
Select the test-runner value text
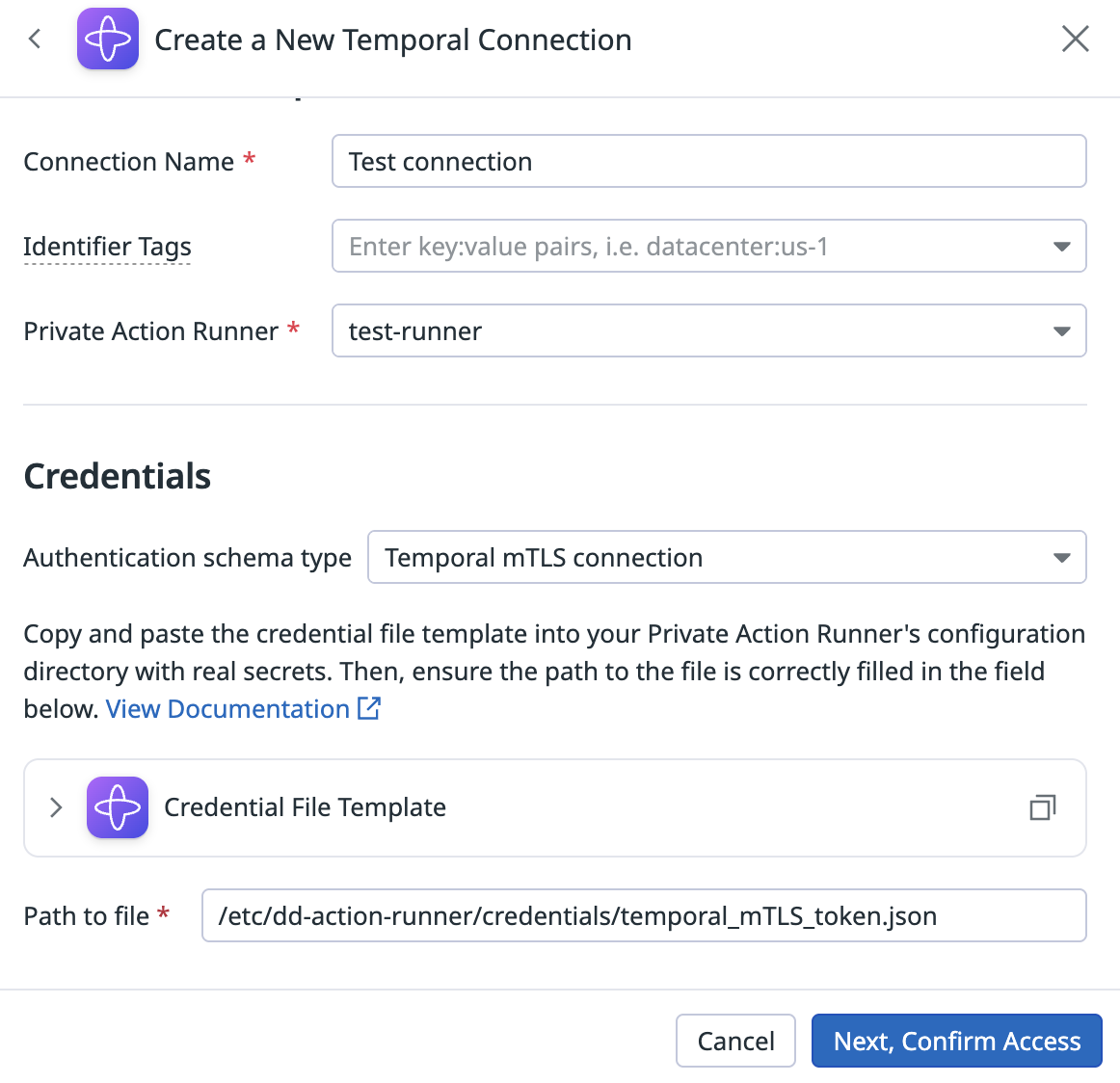(x=415, y=331)
